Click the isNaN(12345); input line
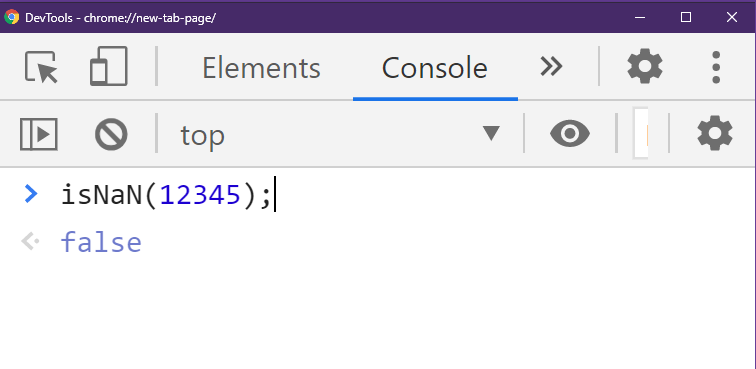 tap(167, 195)
